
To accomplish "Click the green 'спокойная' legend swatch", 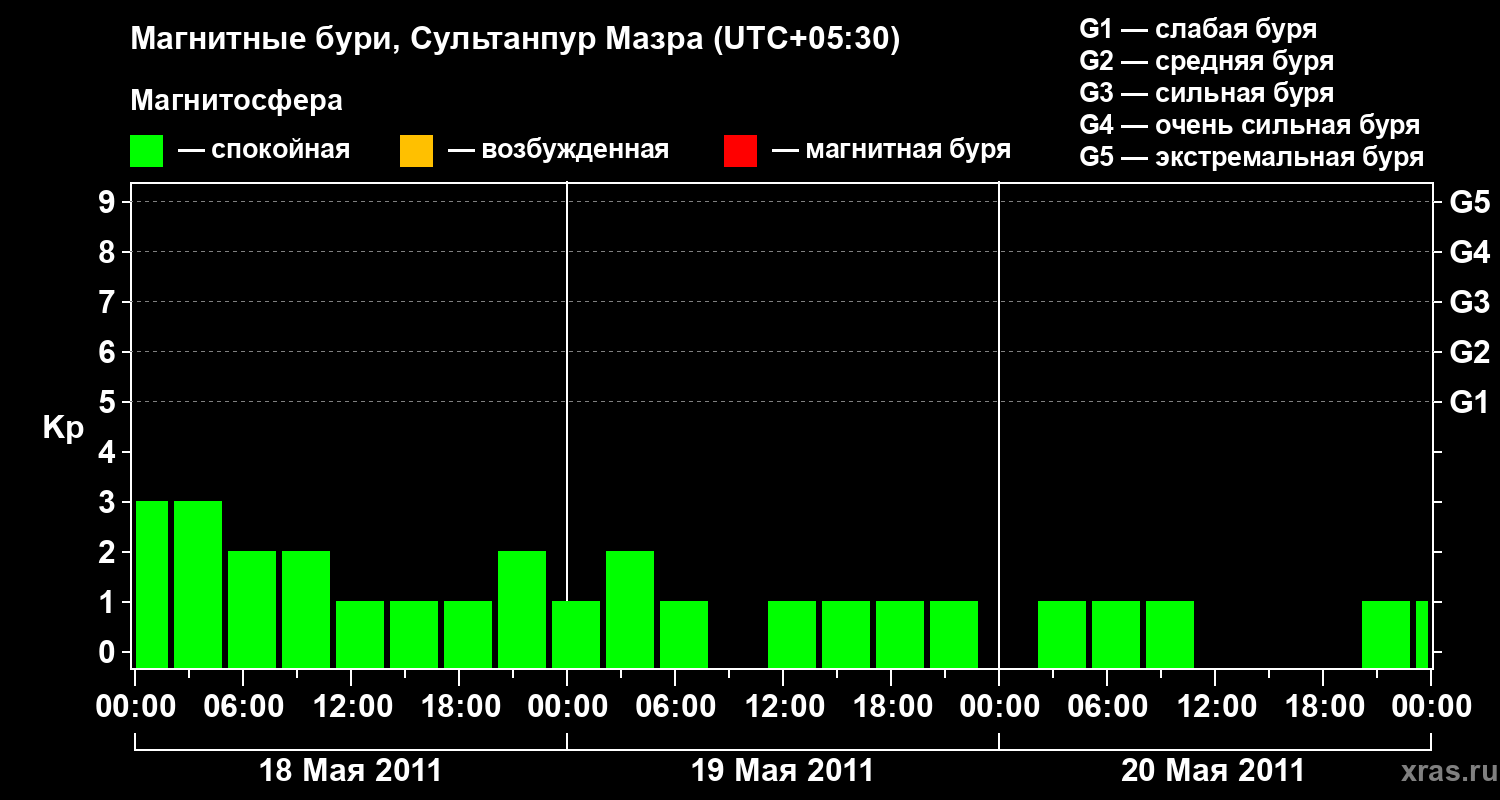I will pyautogui.click(x=147, y=151).
